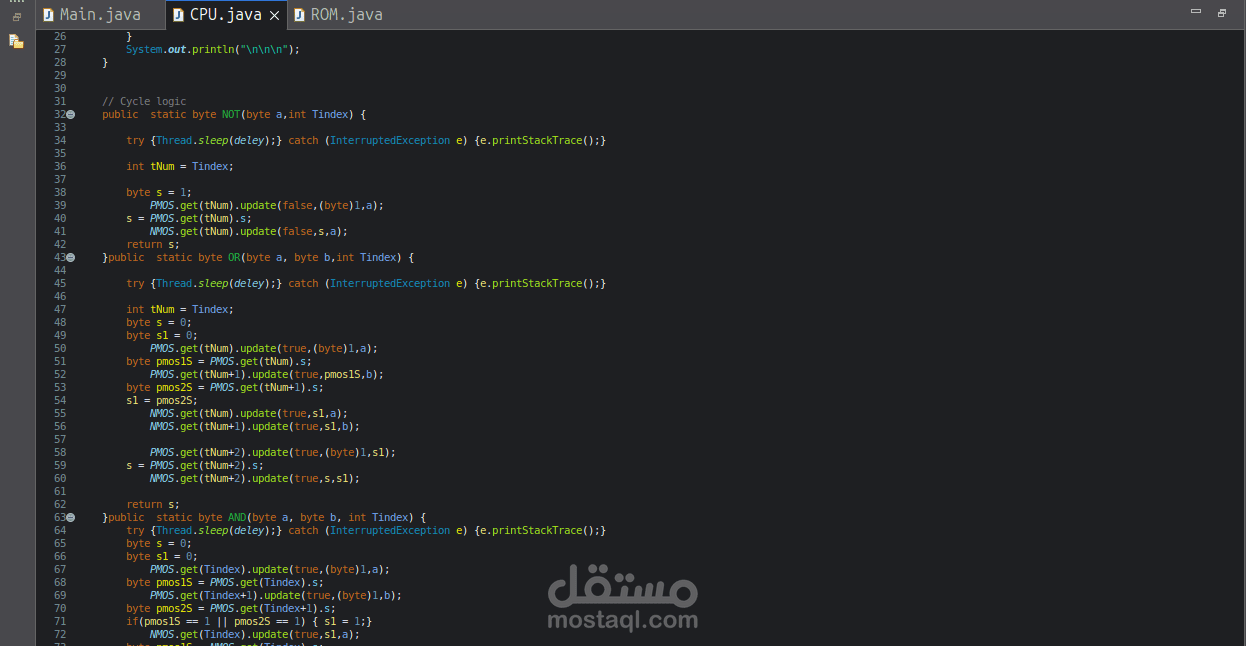This screenshot has width=1246, height=646.
Task: Click line number 47 in the gutter
Action: coord(60,309)
